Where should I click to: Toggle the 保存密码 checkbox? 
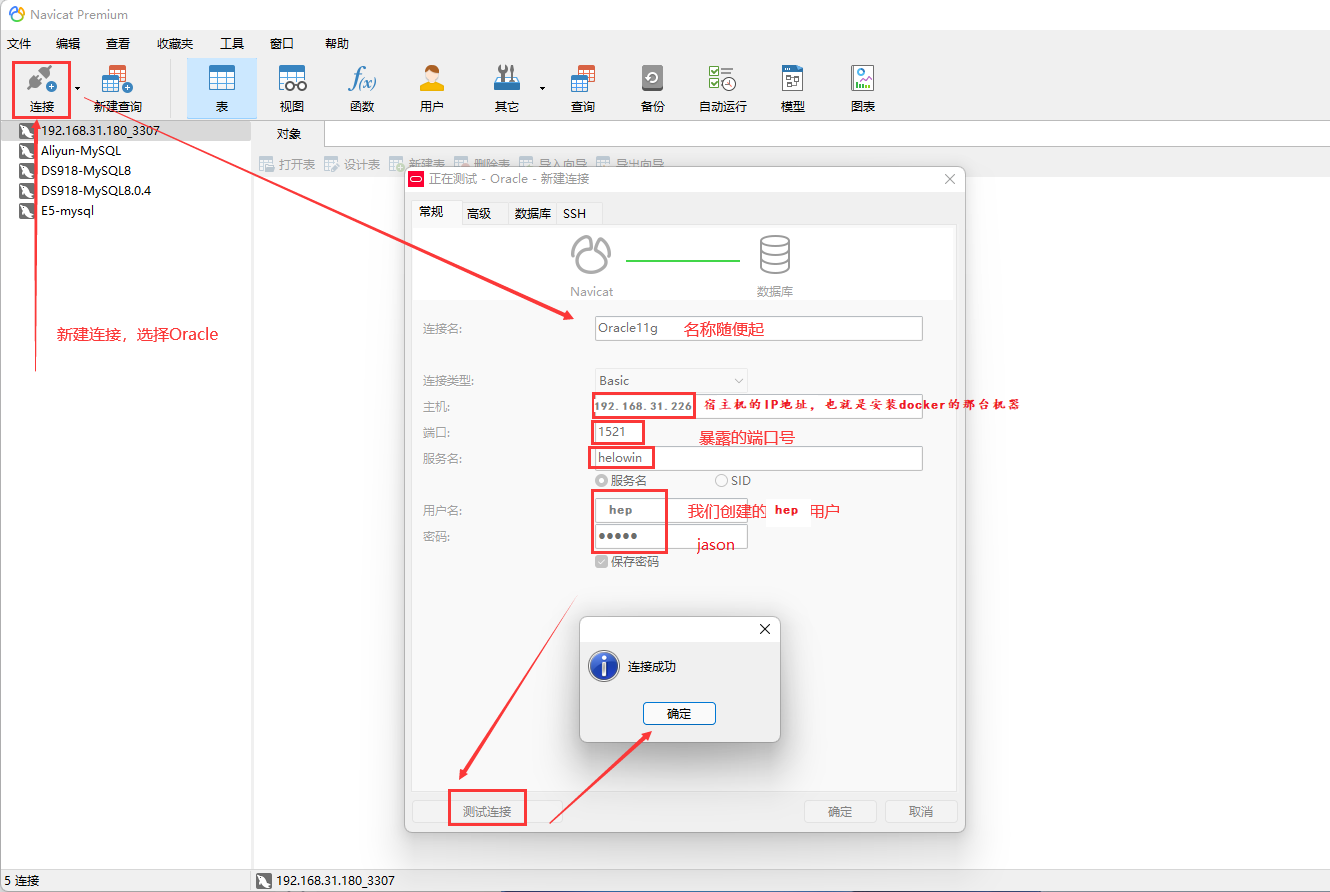click(602, 562)
